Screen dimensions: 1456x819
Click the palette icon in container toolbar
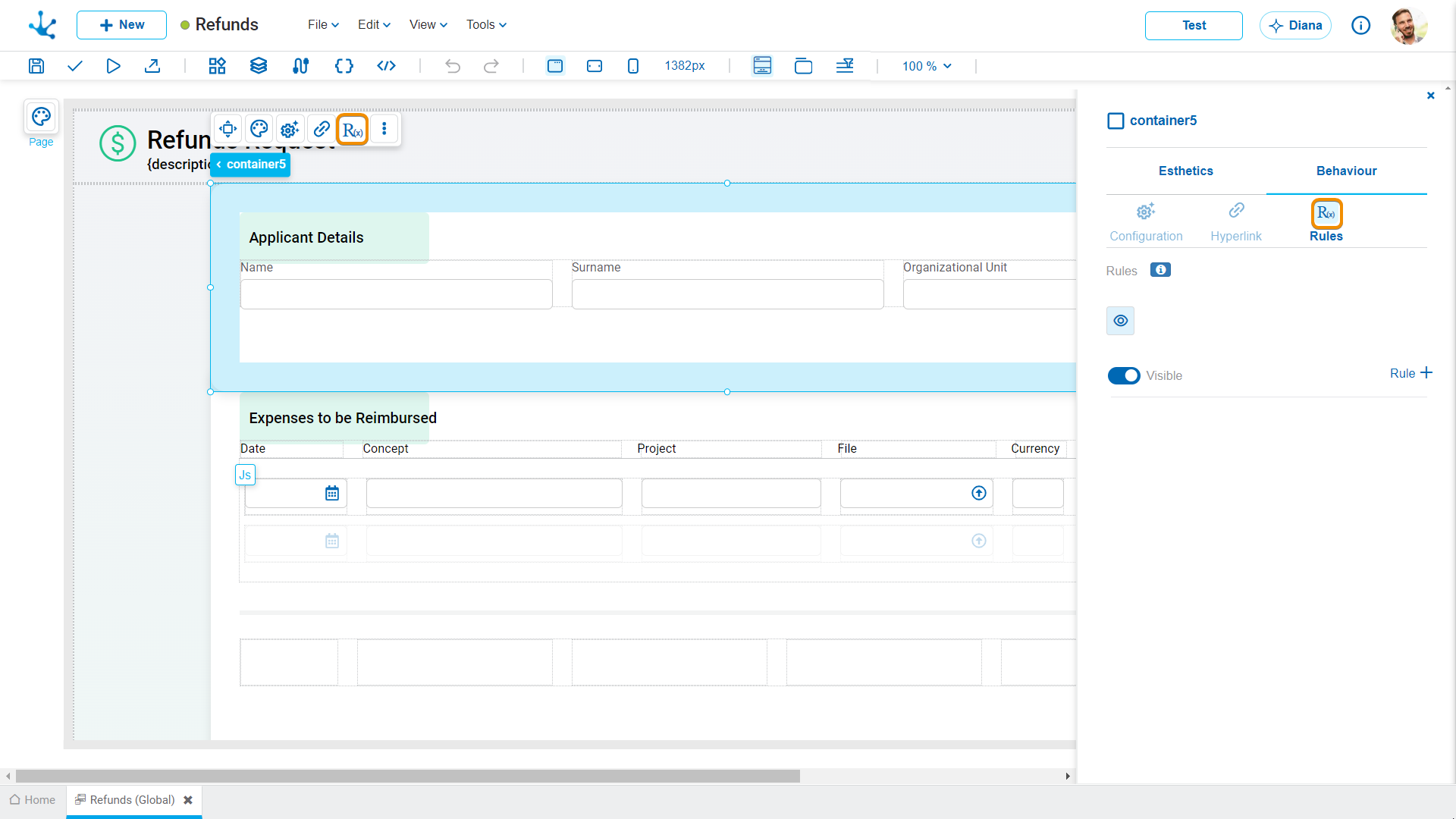(259, 129)
